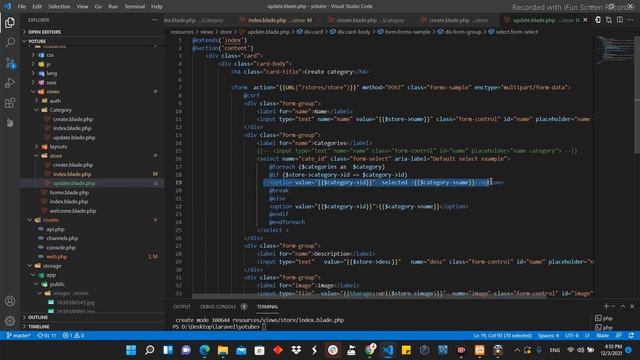
Task: Click the master branch indicator in status bar
Action: pyautogui.click(x=18, y=336)
